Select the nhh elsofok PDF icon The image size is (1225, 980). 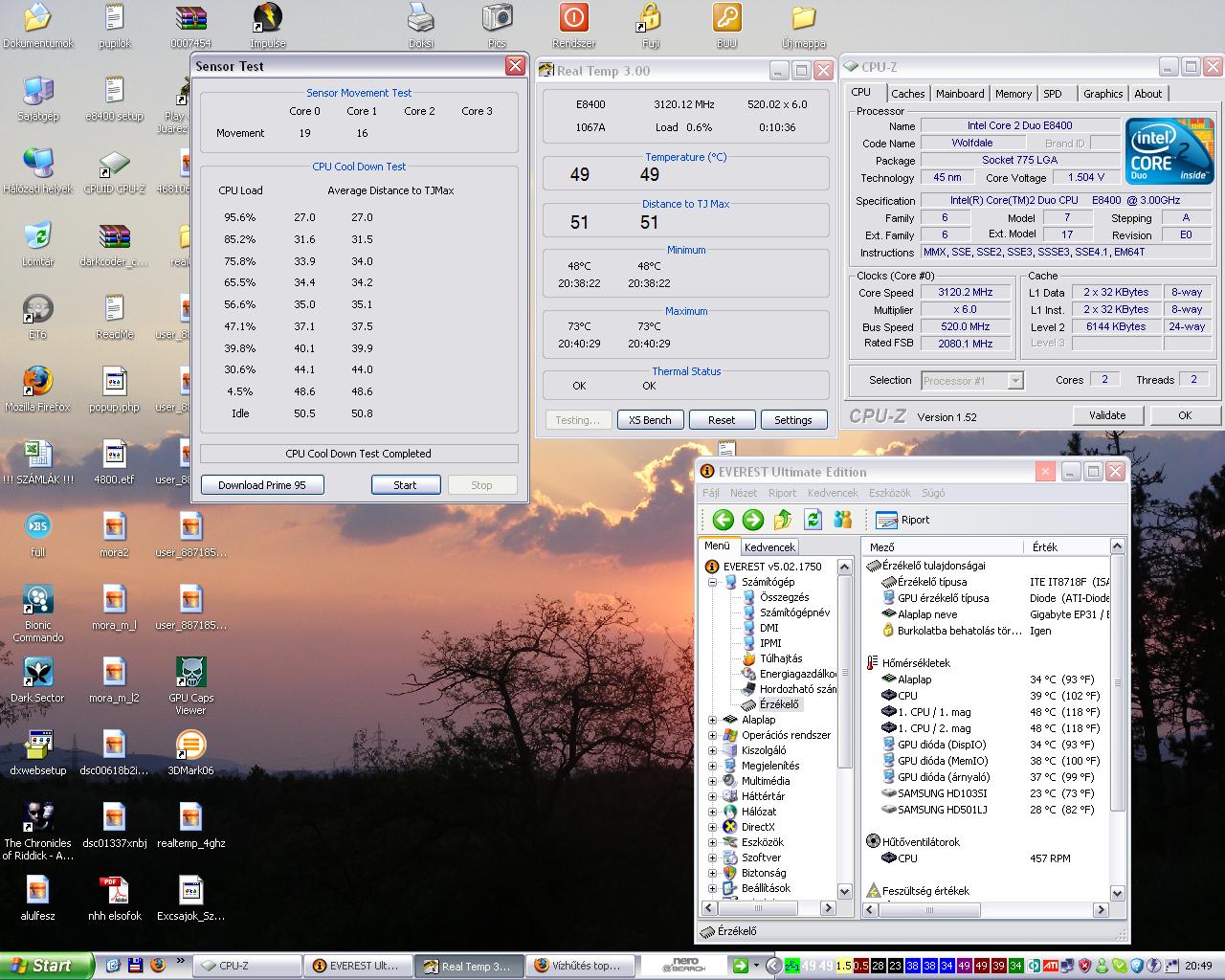[114, 898]
